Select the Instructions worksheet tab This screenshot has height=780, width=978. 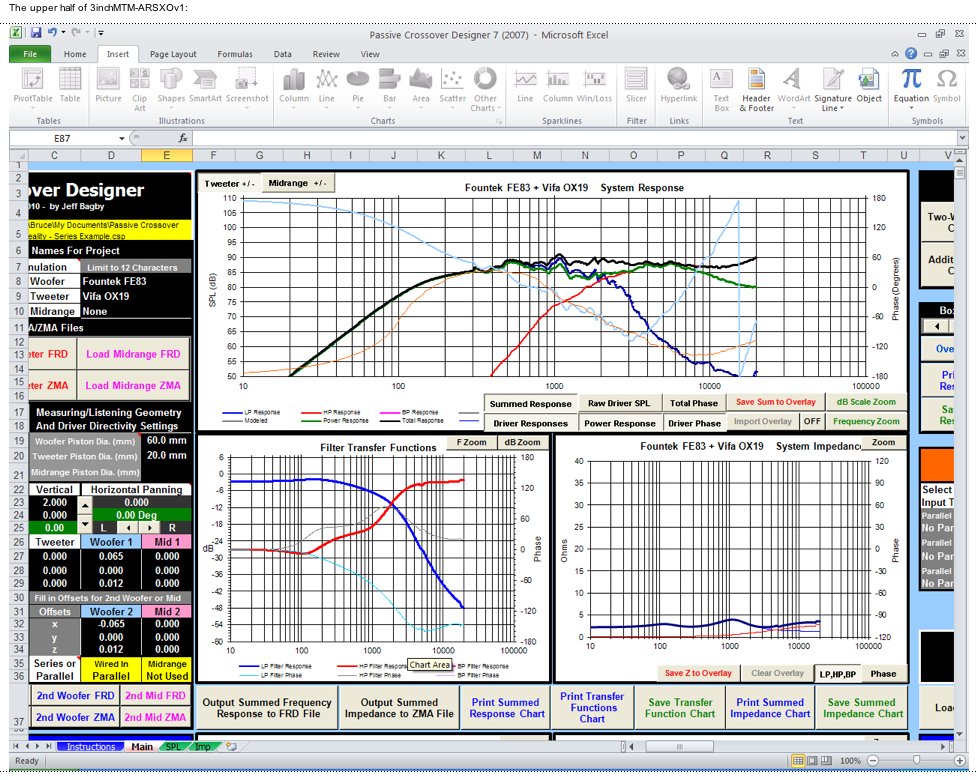pos(90,746)
